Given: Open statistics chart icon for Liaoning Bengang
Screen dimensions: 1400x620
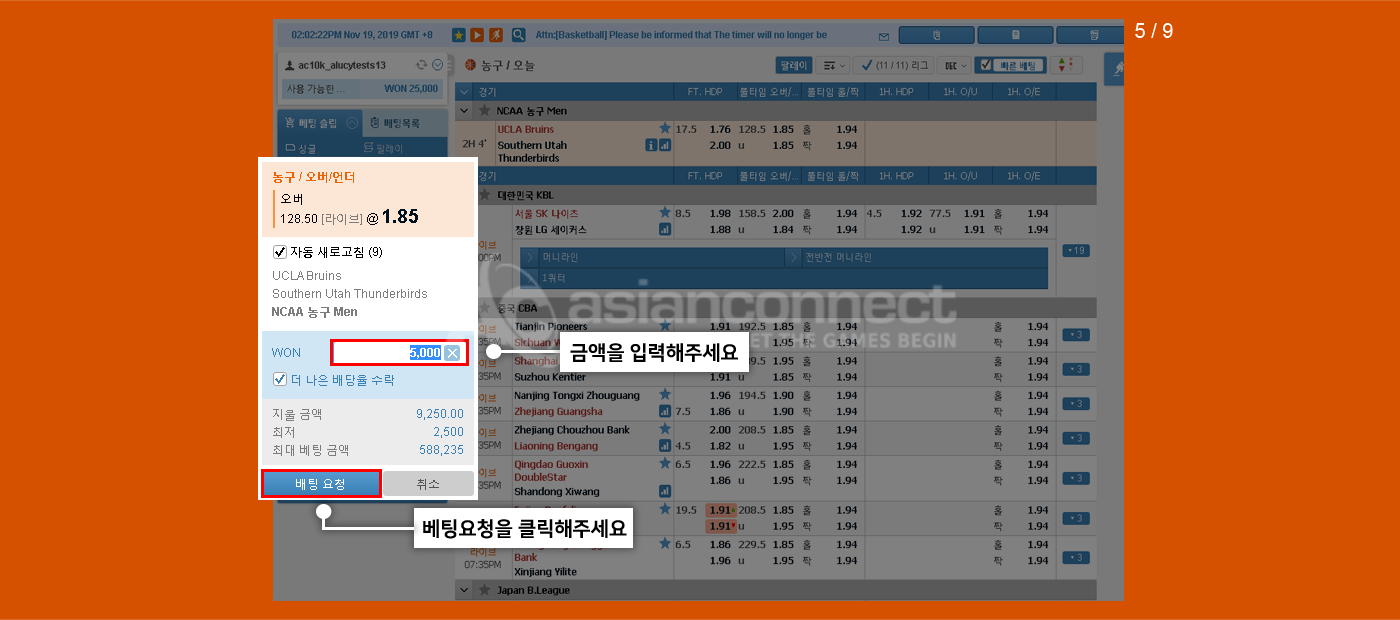Looking at the screenshot, I should (x=665, y=446).
